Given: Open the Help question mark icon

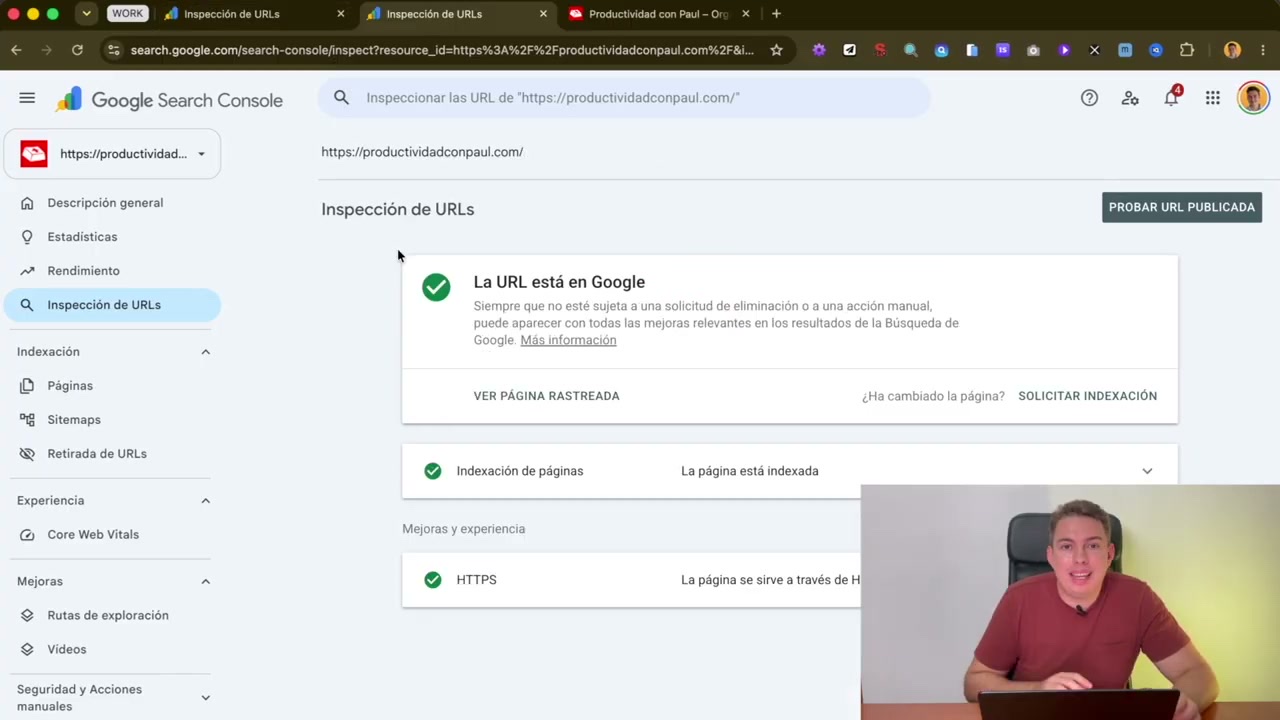Looking at the screenshot, I should coord(1089,98).
